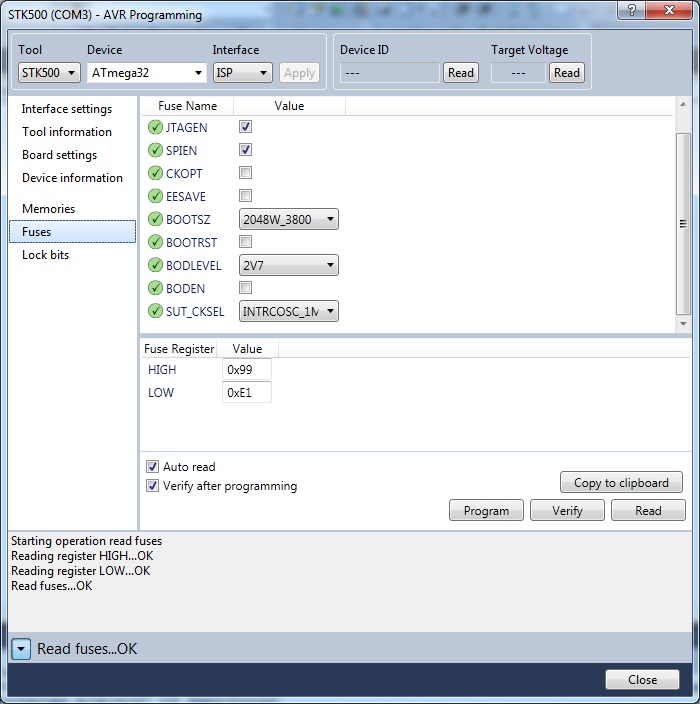This screenshot has width=700, height=704.
Task: Click the green check icon beside SUT_CKSEL
Action: tap(155, 311)
